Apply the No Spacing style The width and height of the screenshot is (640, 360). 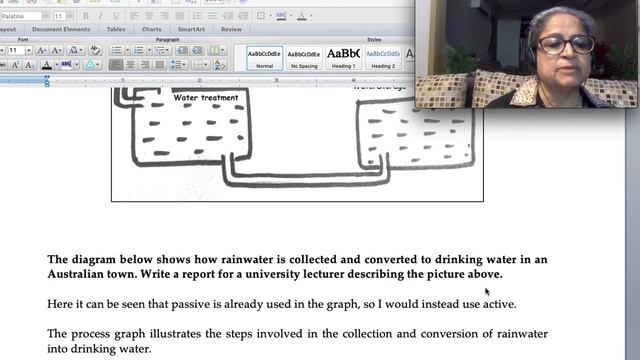304,58
